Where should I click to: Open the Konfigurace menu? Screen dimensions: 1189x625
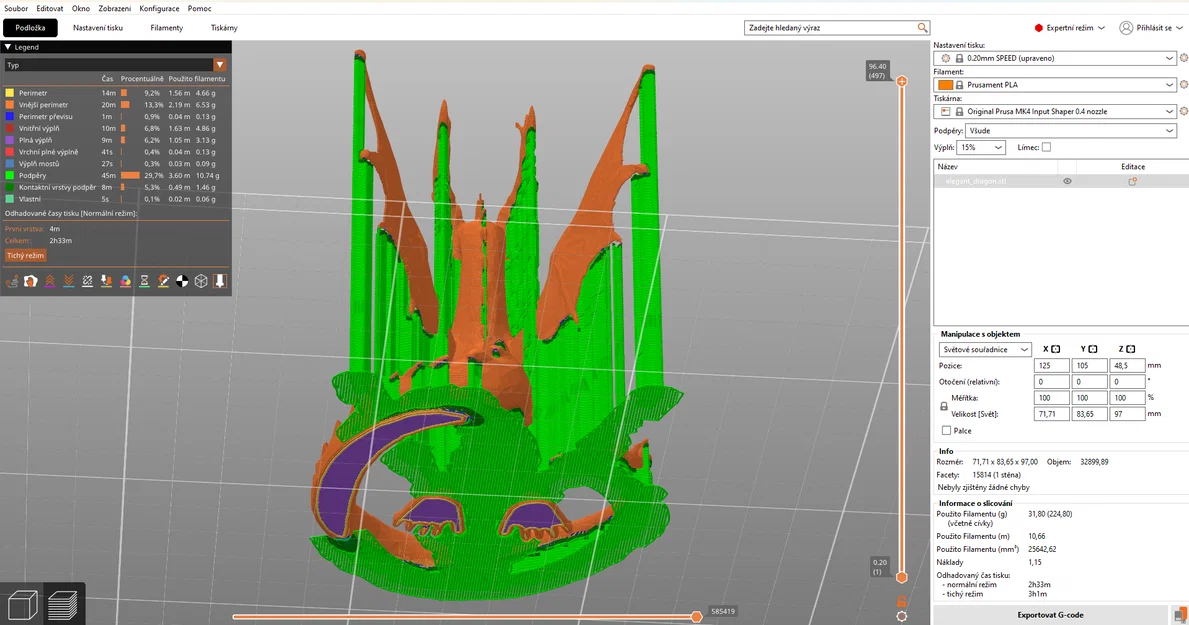(x=159, y=8)
